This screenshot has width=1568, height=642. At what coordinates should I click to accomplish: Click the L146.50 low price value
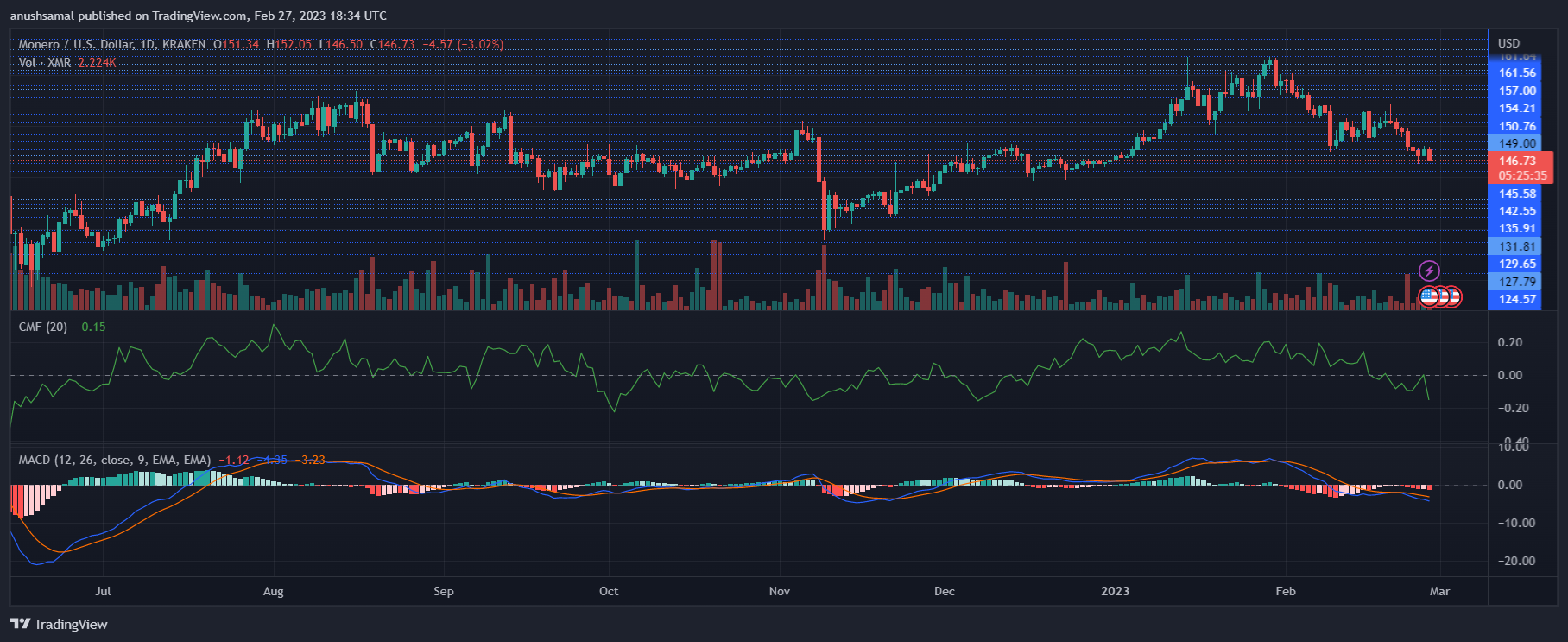point(341,44)
